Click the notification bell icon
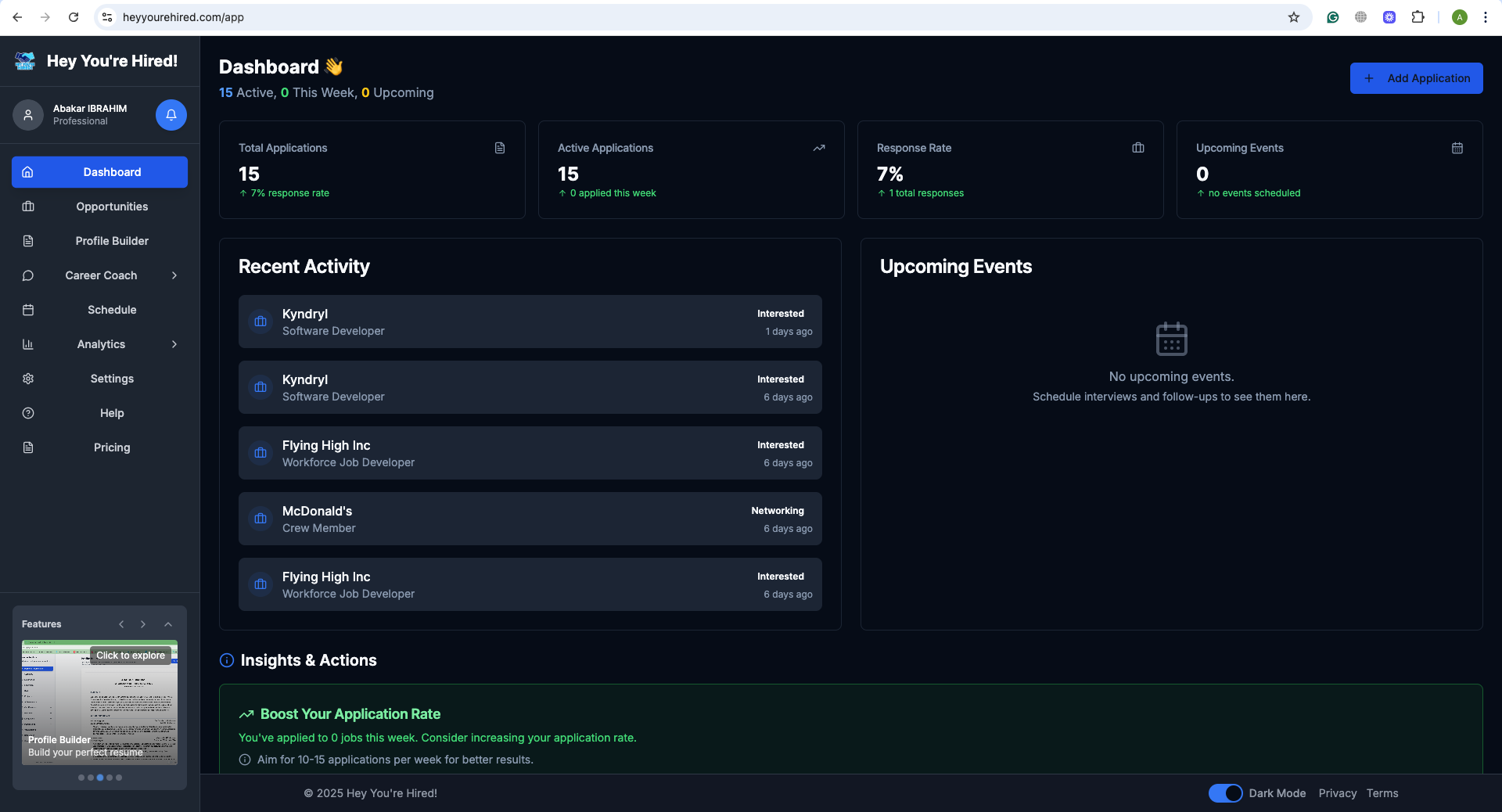 click(x=171, y=115)
